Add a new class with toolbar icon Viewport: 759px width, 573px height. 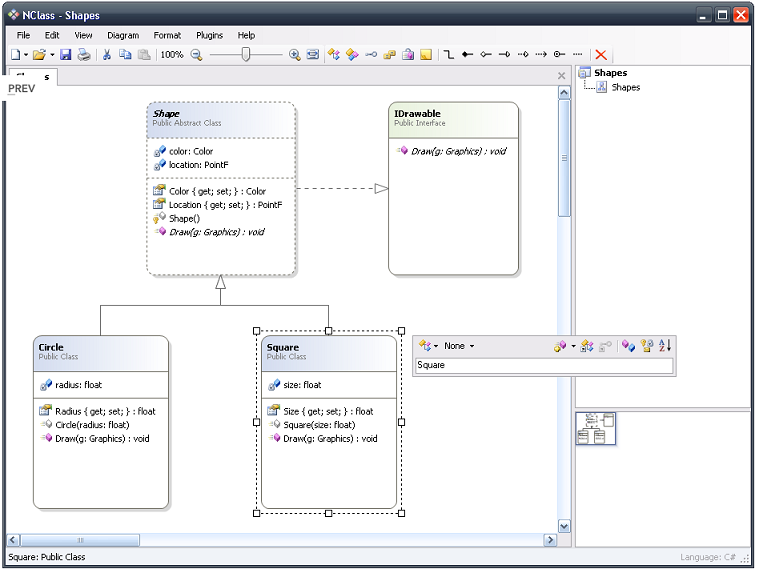[x=334, y=55]
